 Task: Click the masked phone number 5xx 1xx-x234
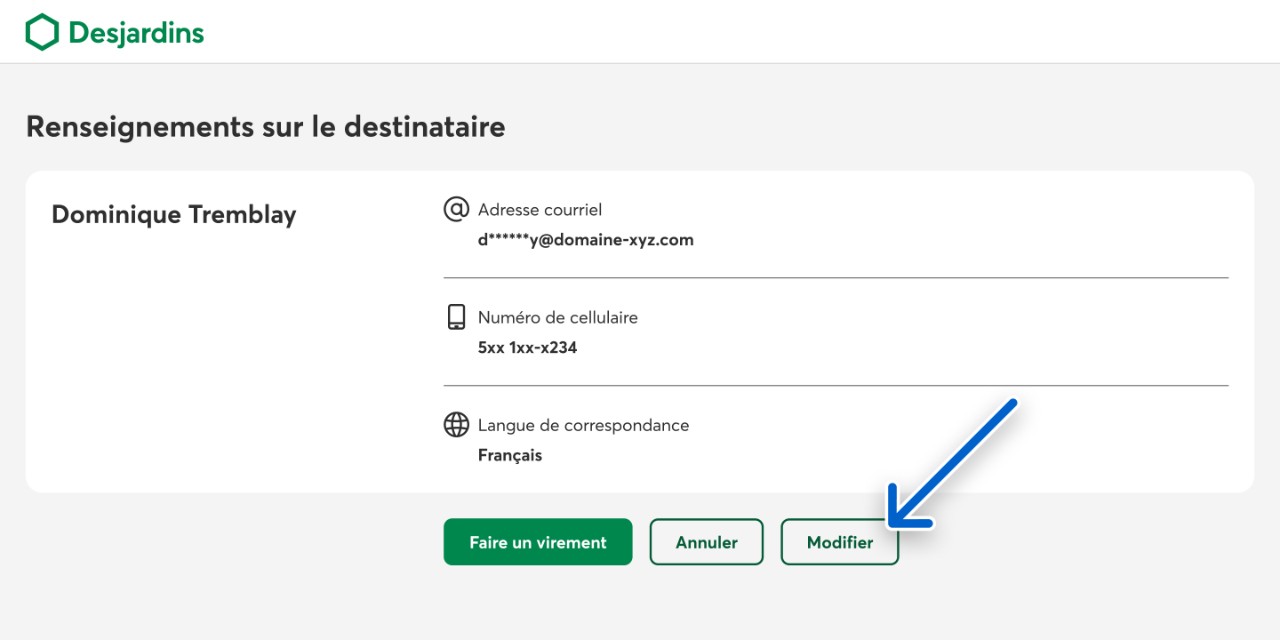[527, 348]
